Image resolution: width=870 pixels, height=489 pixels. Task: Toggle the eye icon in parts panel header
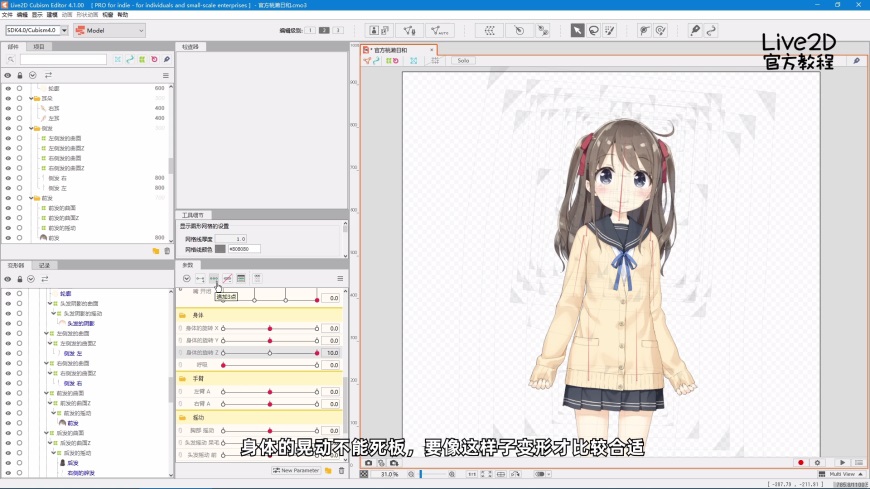pyautogui.click(x=8, y=75)
